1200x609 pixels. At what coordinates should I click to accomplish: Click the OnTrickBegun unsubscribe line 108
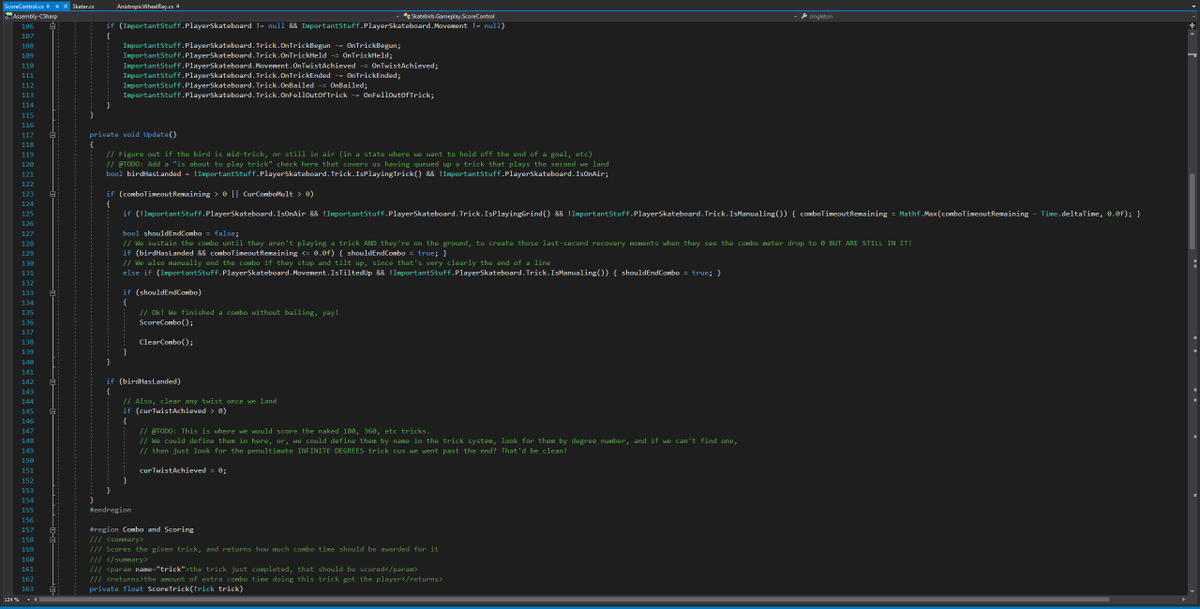coord(262,46)
